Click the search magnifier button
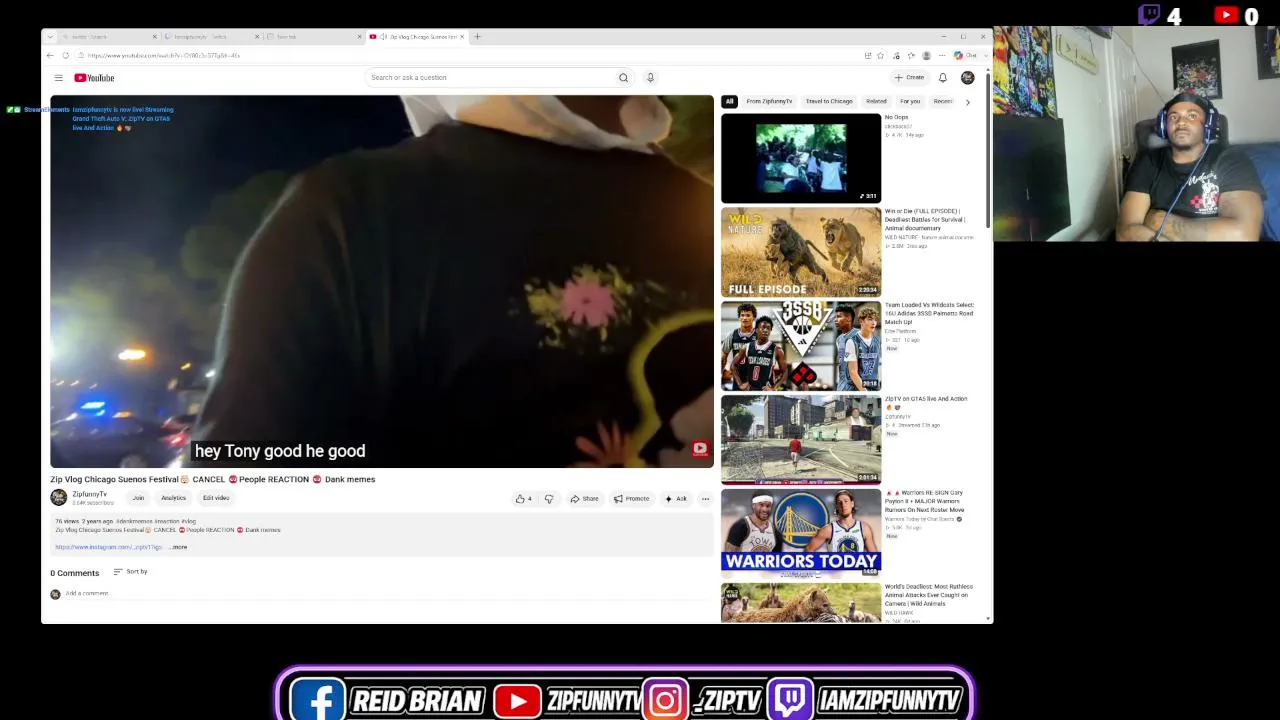 623,78
